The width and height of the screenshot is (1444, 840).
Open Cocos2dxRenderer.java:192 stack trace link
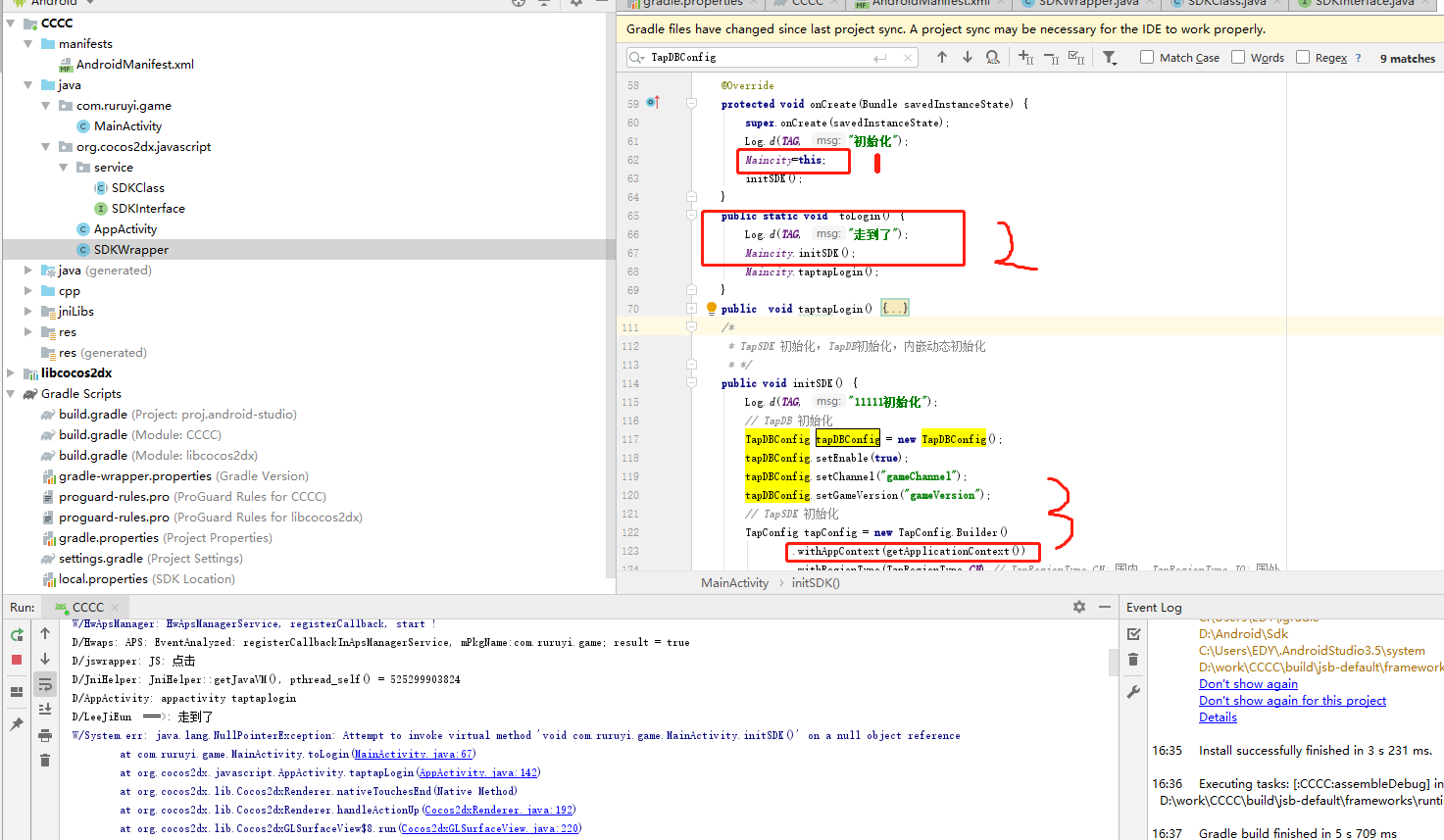(498, 811)
